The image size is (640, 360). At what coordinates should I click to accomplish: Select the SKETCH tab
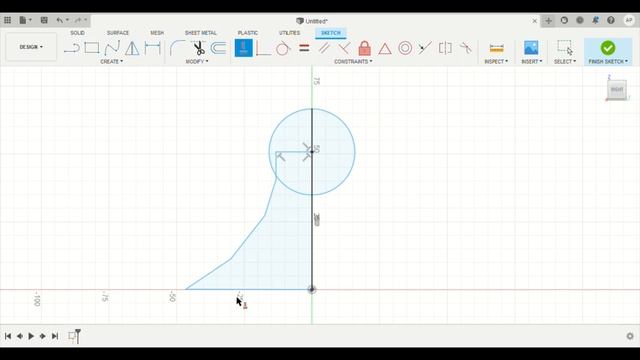[x=331, y=33]
